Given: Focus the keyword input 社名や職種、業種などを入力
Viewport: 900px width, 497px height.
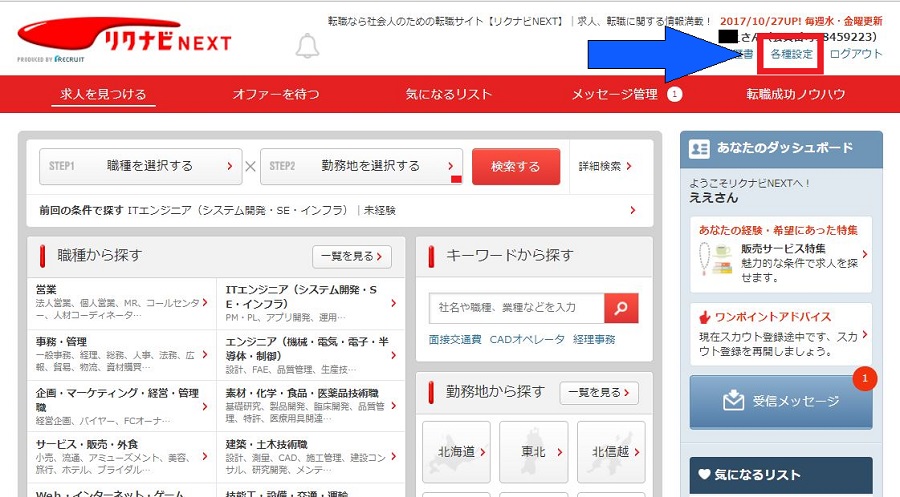Looking at the screenshot, I should 517,308.
